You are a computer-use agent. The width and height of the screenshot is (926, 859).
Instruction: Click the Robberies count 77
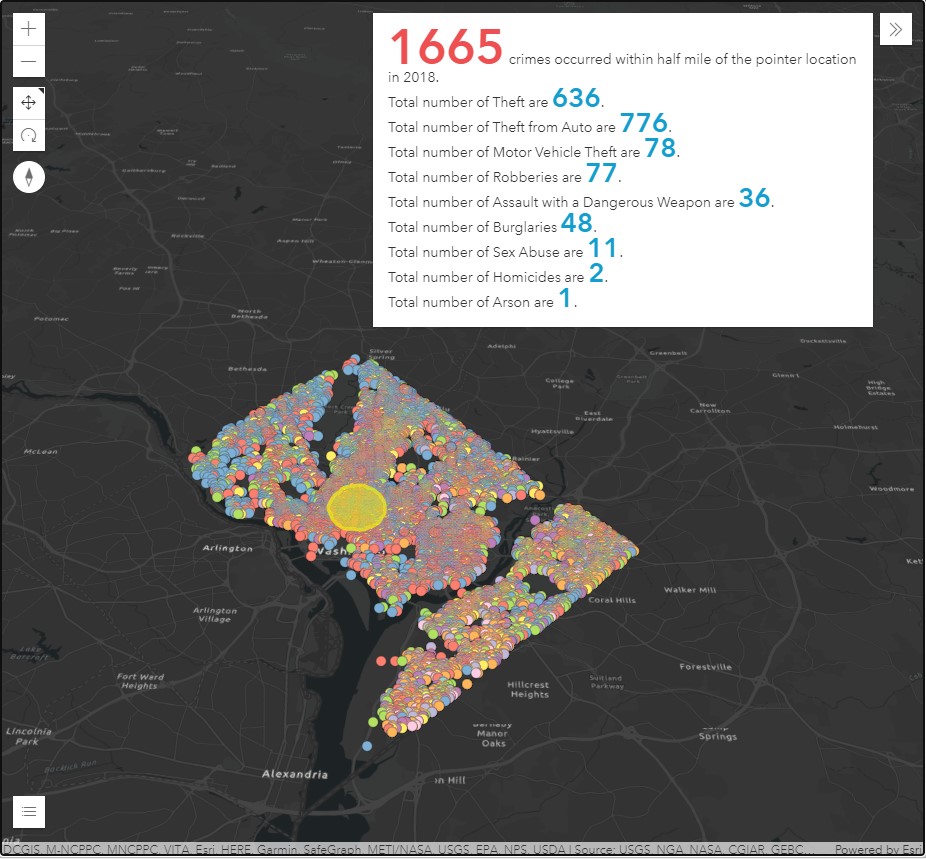click(x=601, y=174)
